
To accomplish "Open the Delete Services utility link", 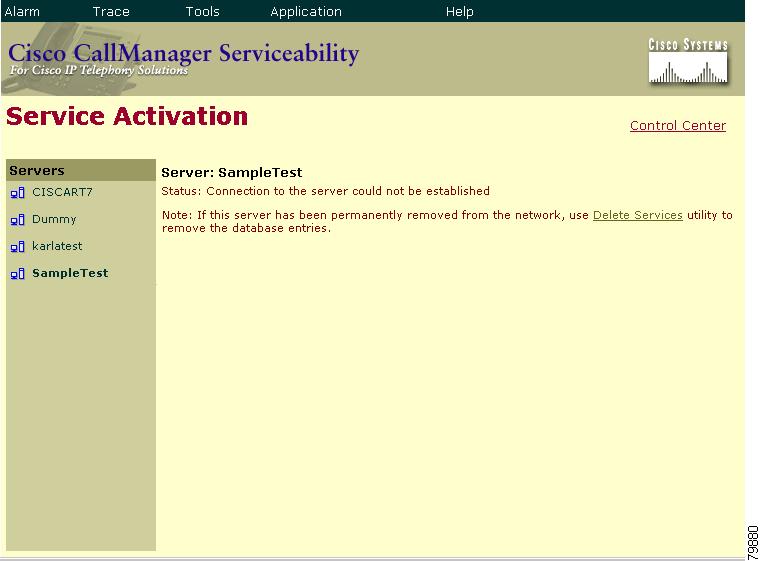I will [638, 215].
